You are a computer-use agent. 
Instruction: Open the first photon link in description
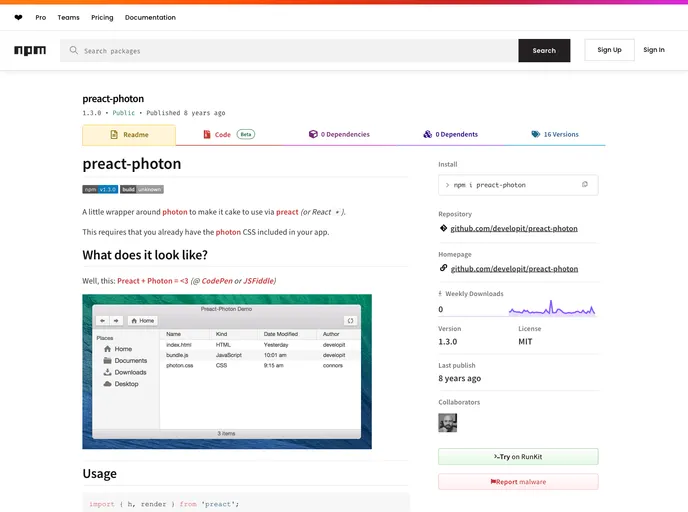point(175,212)
